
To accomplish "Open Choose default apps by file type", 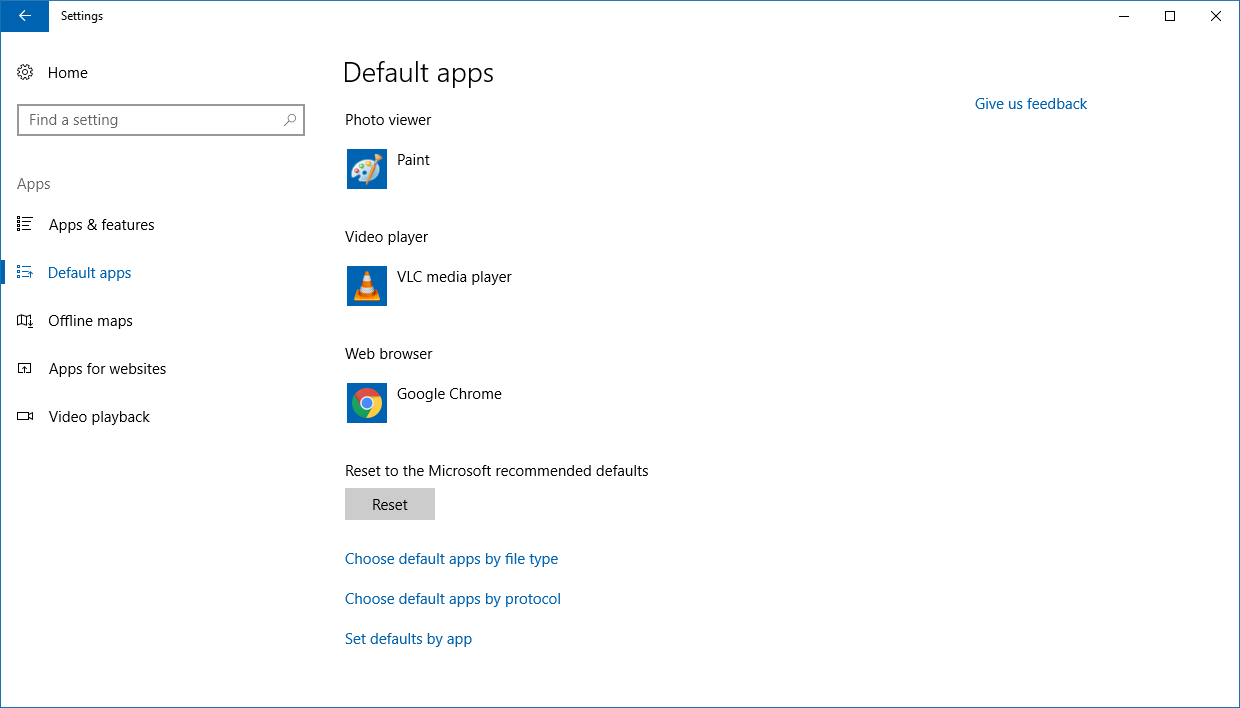I will [451, 558].
